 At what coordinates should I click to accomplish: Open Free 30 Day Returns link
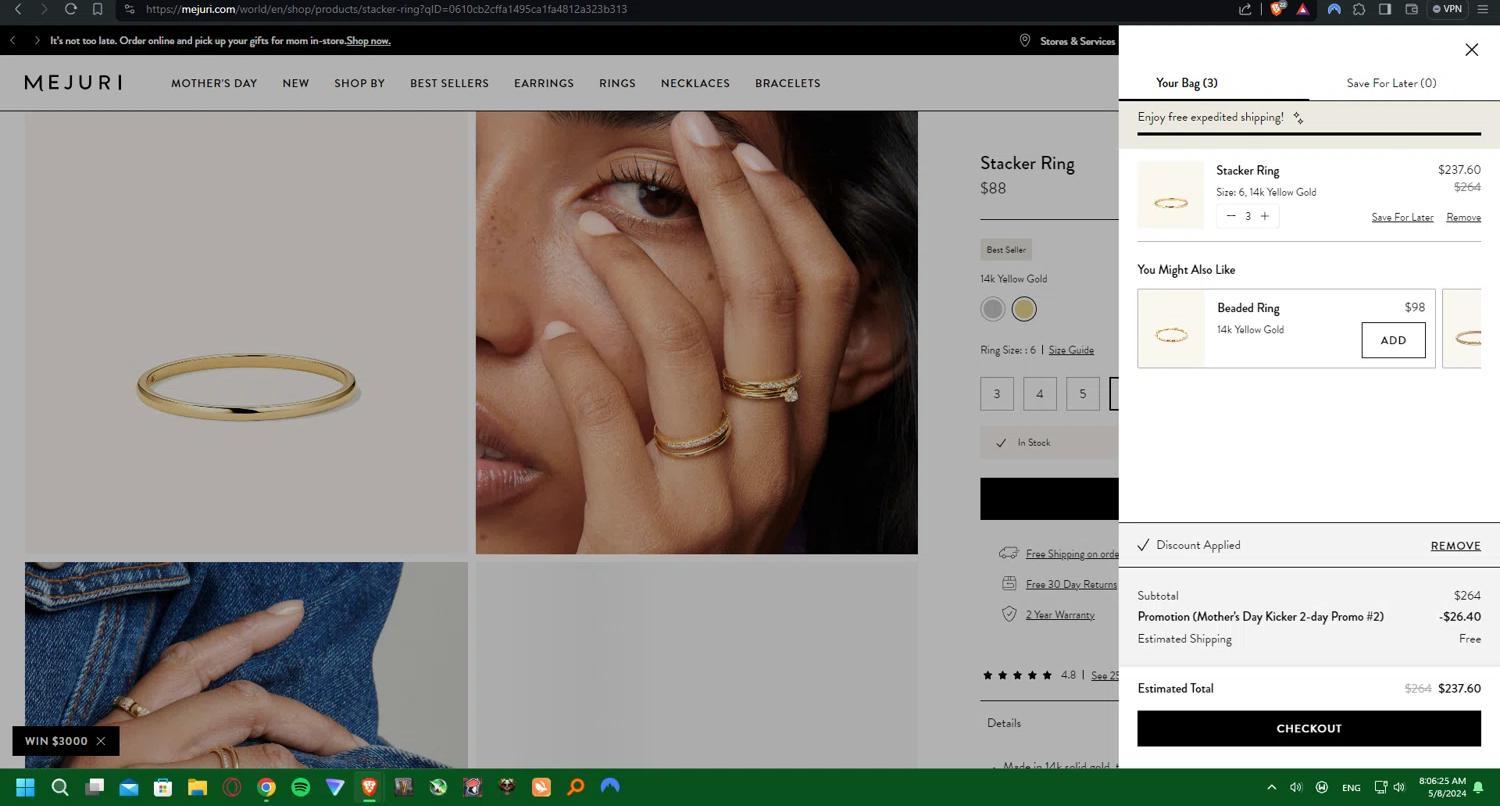pyautogui.click(x=1071, y=584)
